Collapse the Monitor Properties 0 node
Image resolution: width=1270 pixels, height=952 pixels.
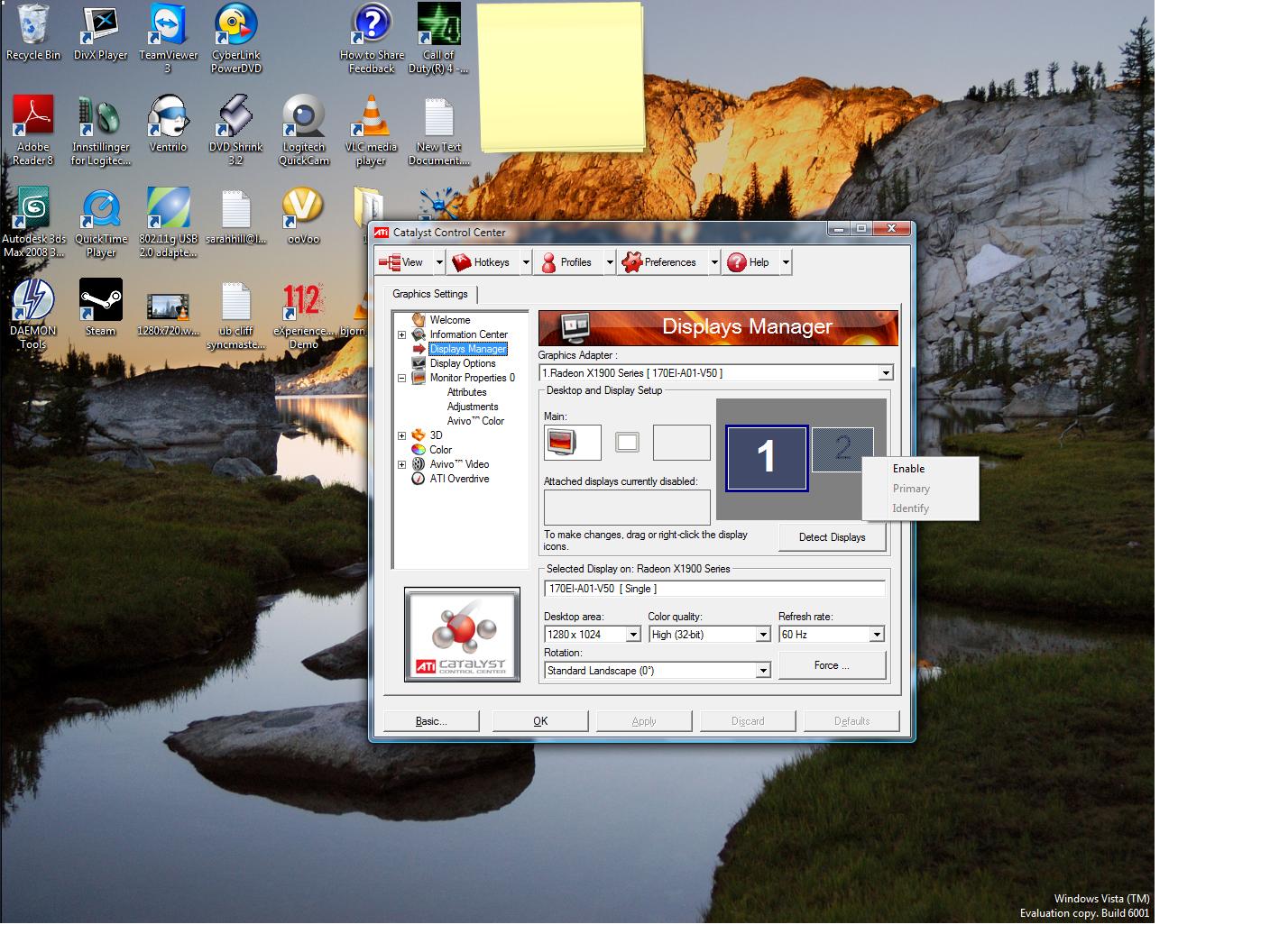click(401, 378)
